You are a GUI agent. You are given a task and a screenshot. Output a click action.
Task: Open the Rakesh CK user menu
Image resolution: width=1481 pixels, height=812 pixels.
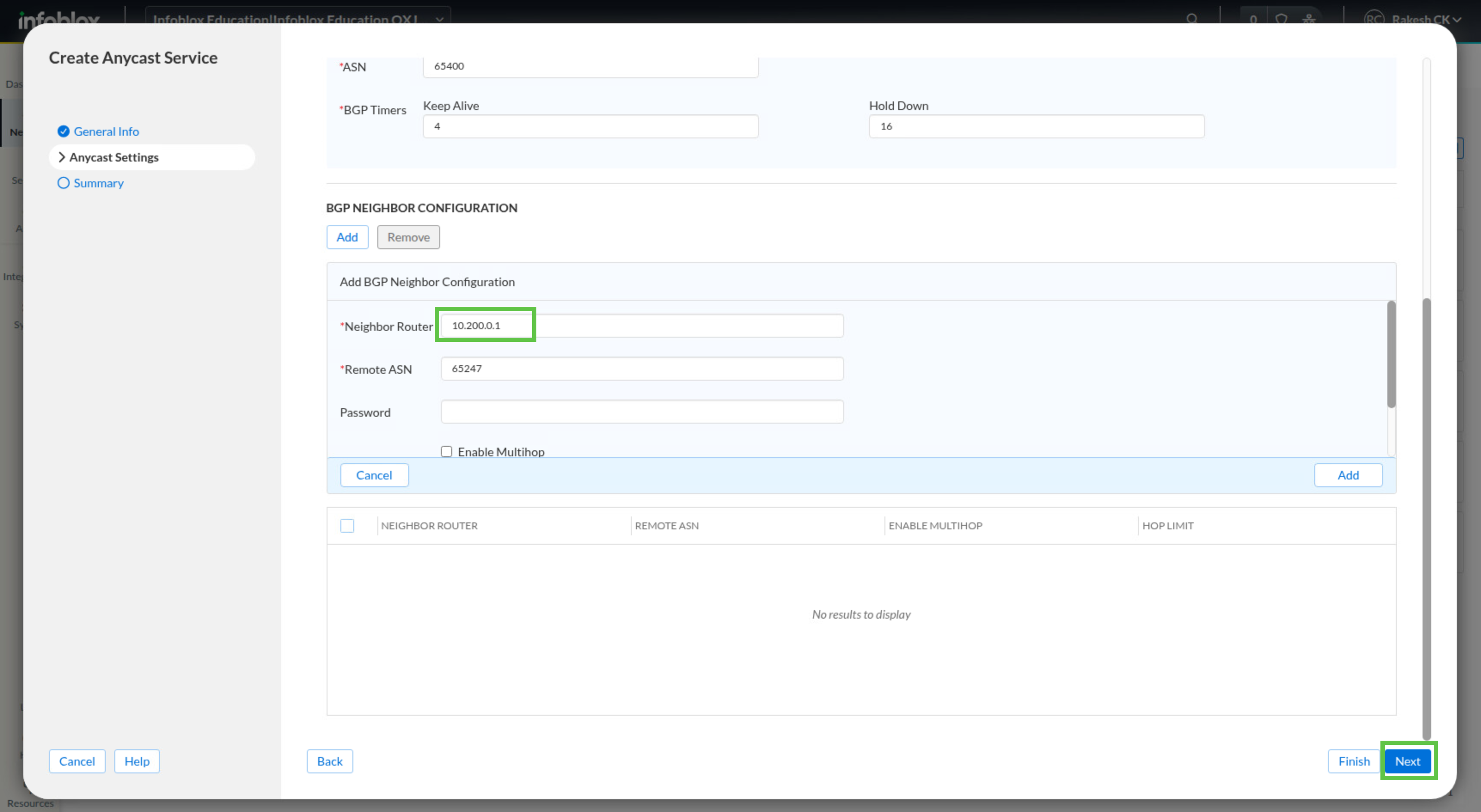point(1413,19)
